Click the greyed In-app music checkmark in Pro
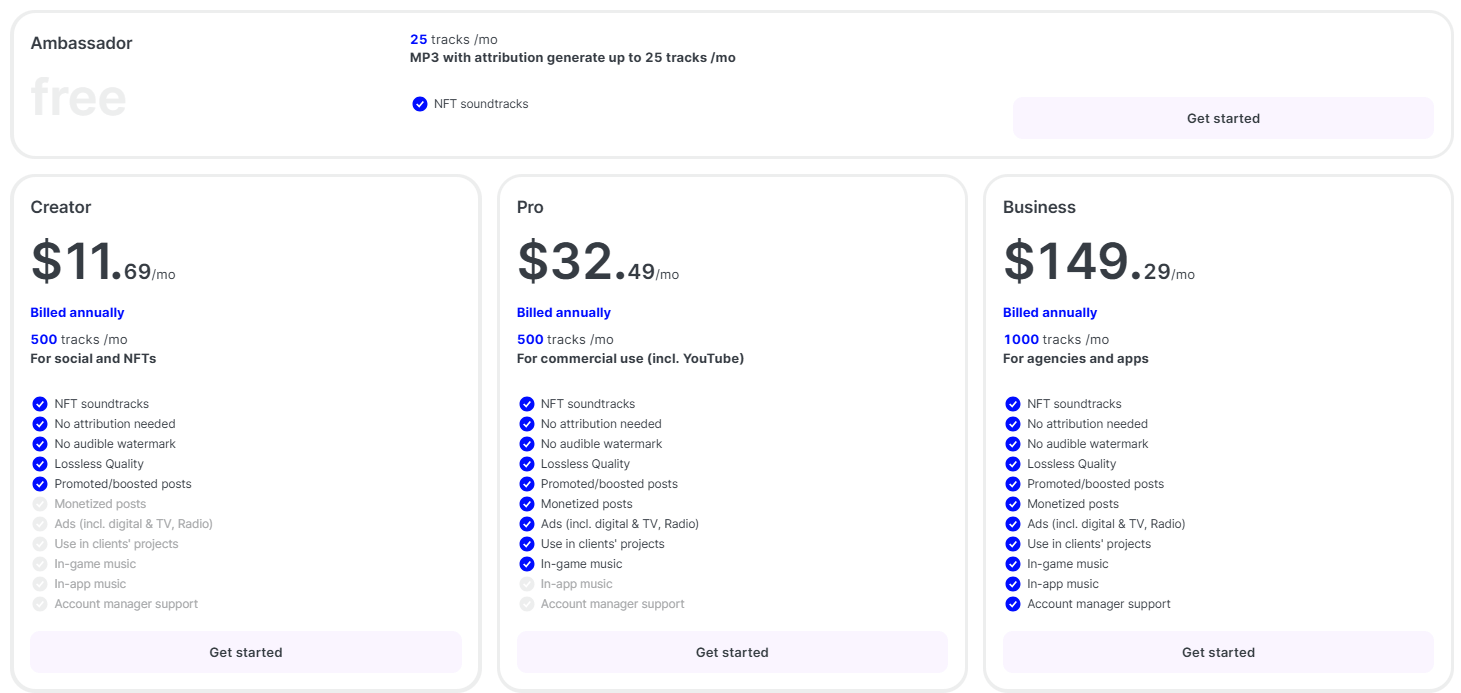Image resolution: width=1461 pixels, height=693 pixels. click(526, 584)
